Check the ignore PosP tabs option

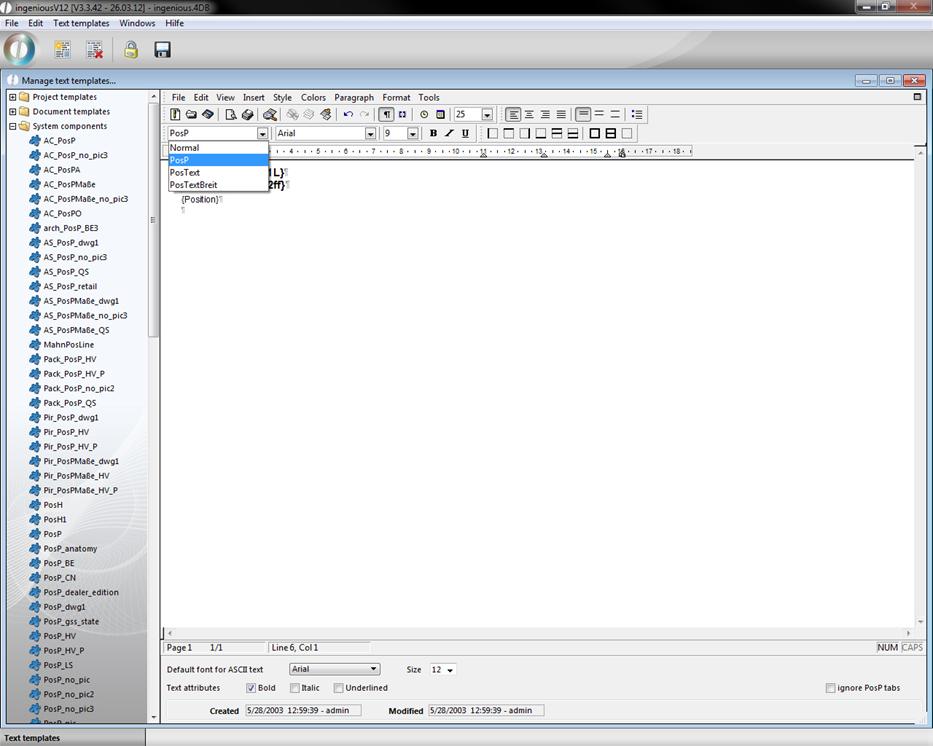[x=831, y=688]
